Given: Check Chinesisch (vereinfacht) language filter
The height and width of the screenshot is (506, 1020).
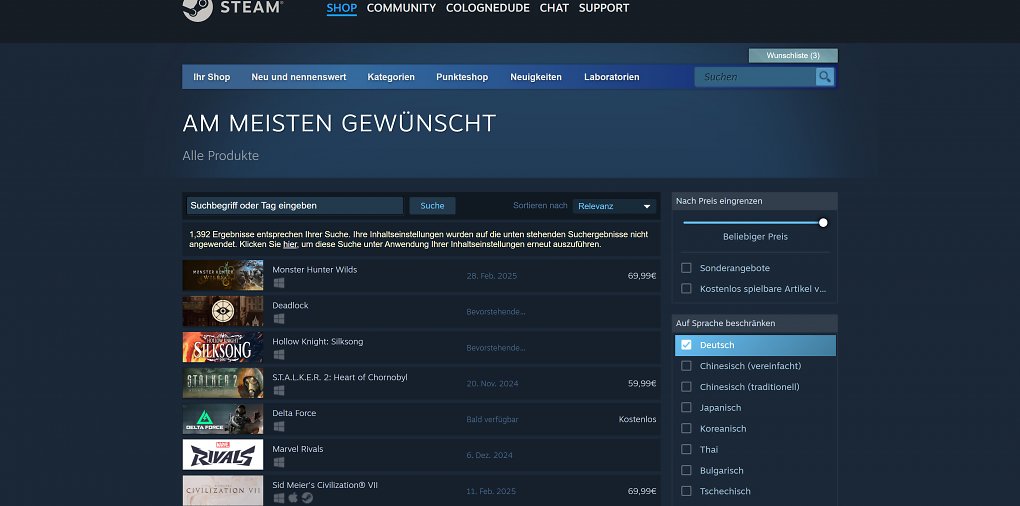Looking at the screenshot, I should pos(686,366).
